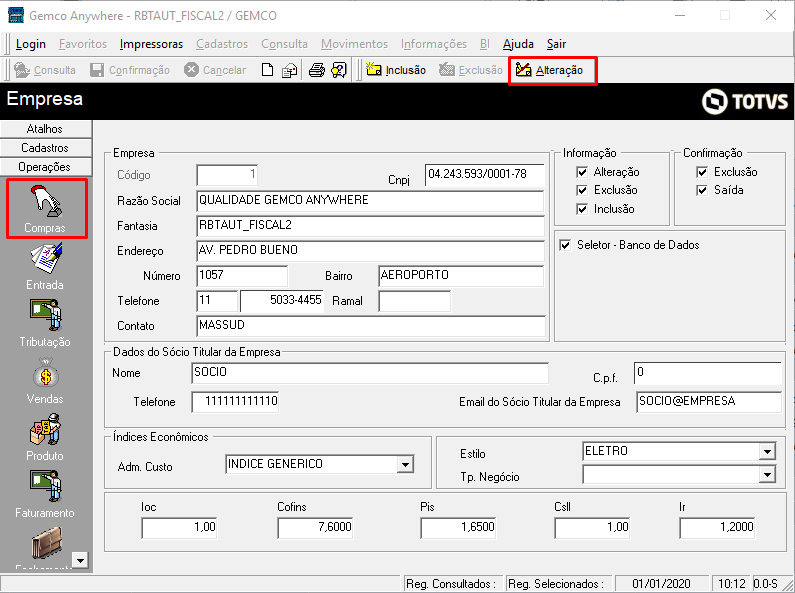Click the Razão Social field

click(370, 201)
